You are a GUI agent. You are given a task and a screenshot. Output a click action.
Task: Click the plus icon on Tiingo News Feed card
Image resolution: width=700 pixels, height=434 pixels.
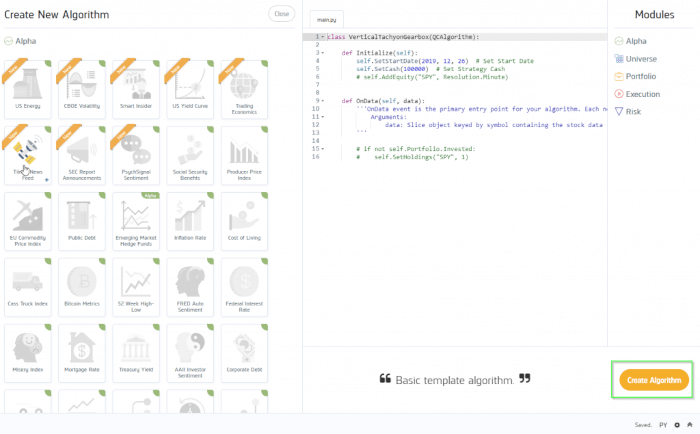(x=46, y=180)
